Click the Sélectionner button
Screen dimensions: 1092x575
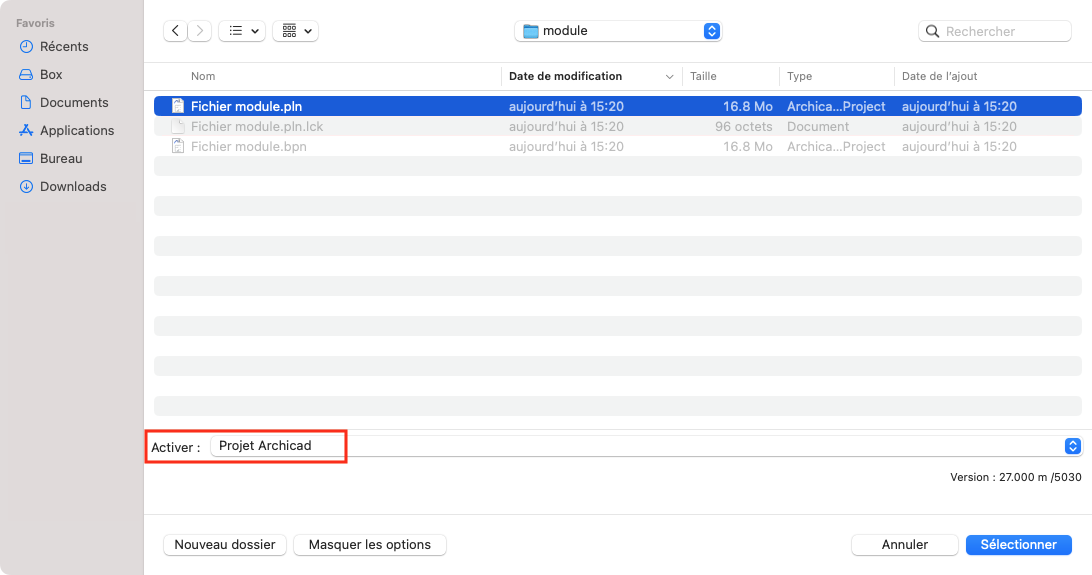1019,544
